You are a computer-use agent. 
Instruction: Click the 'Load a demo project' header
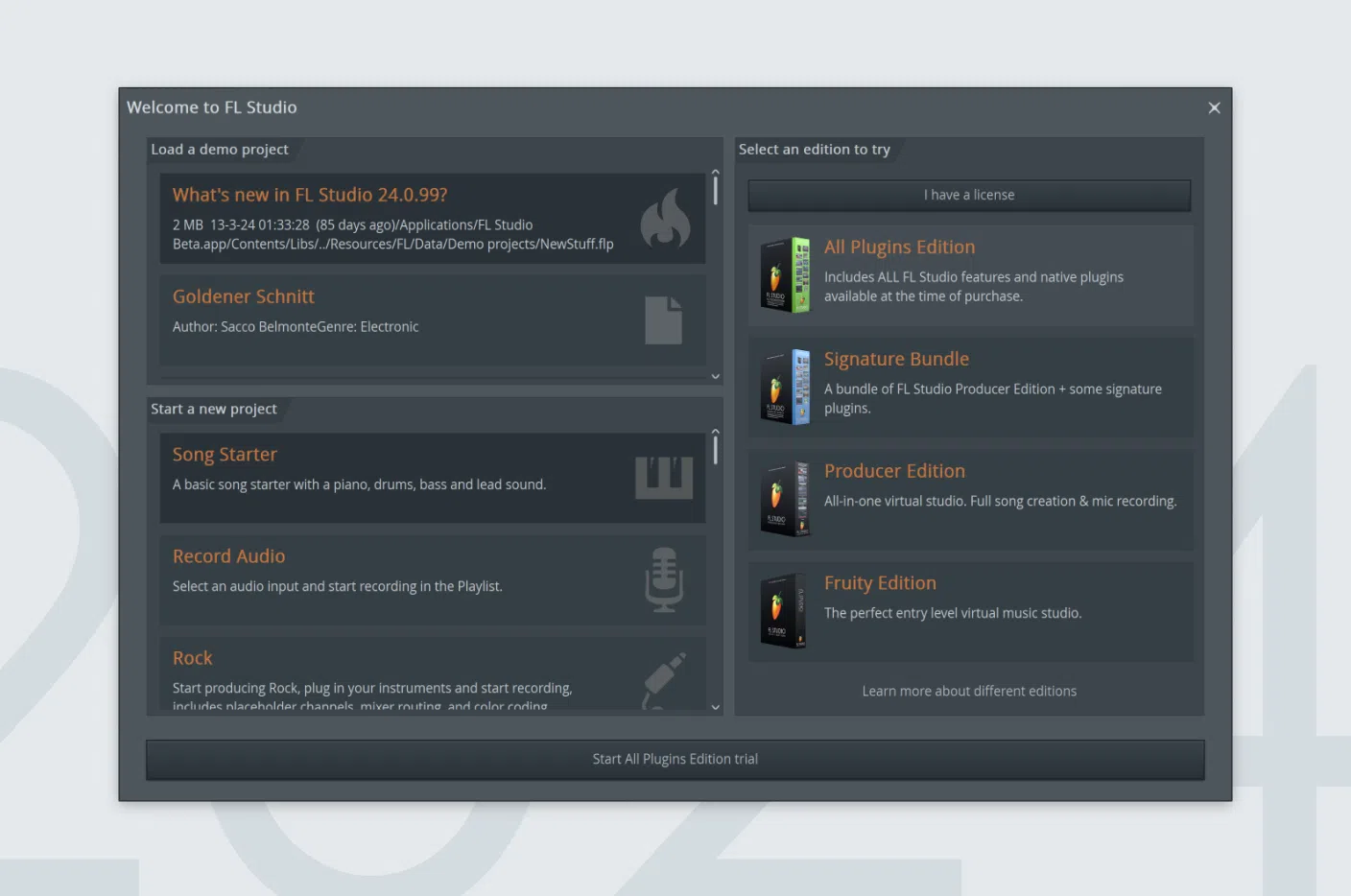coord(219,150)
